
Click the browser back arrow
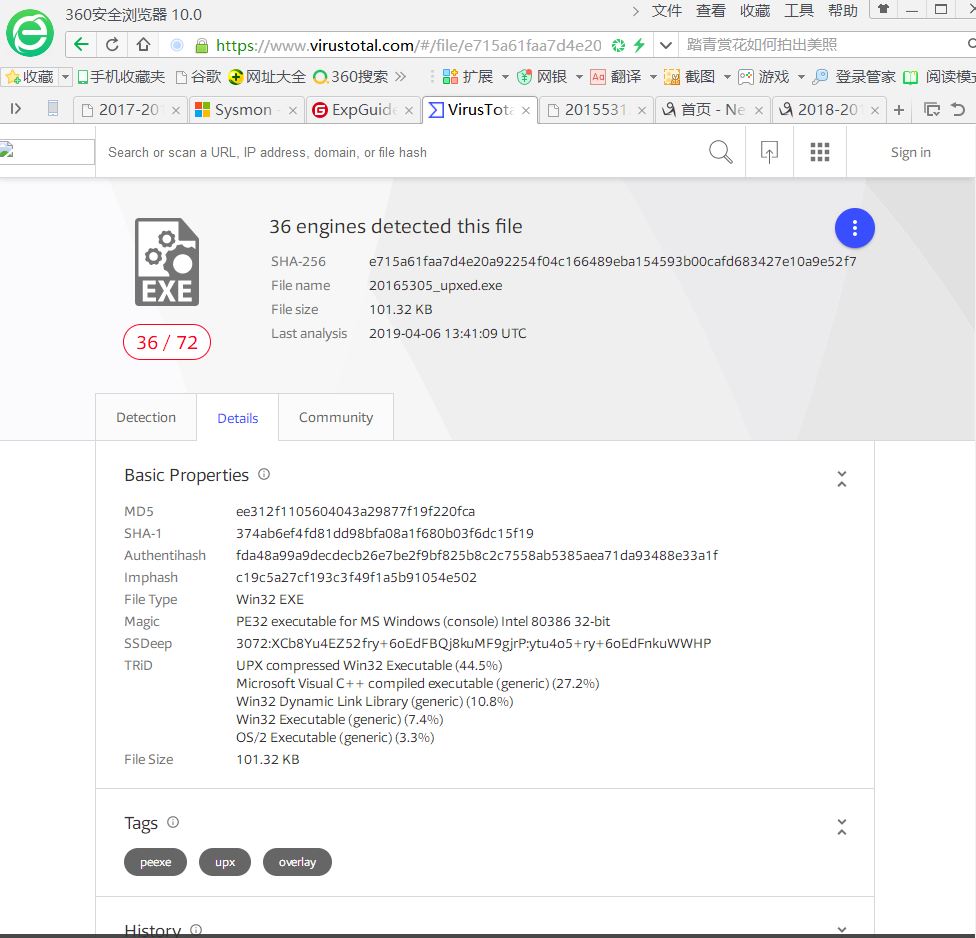pos(82,45)
